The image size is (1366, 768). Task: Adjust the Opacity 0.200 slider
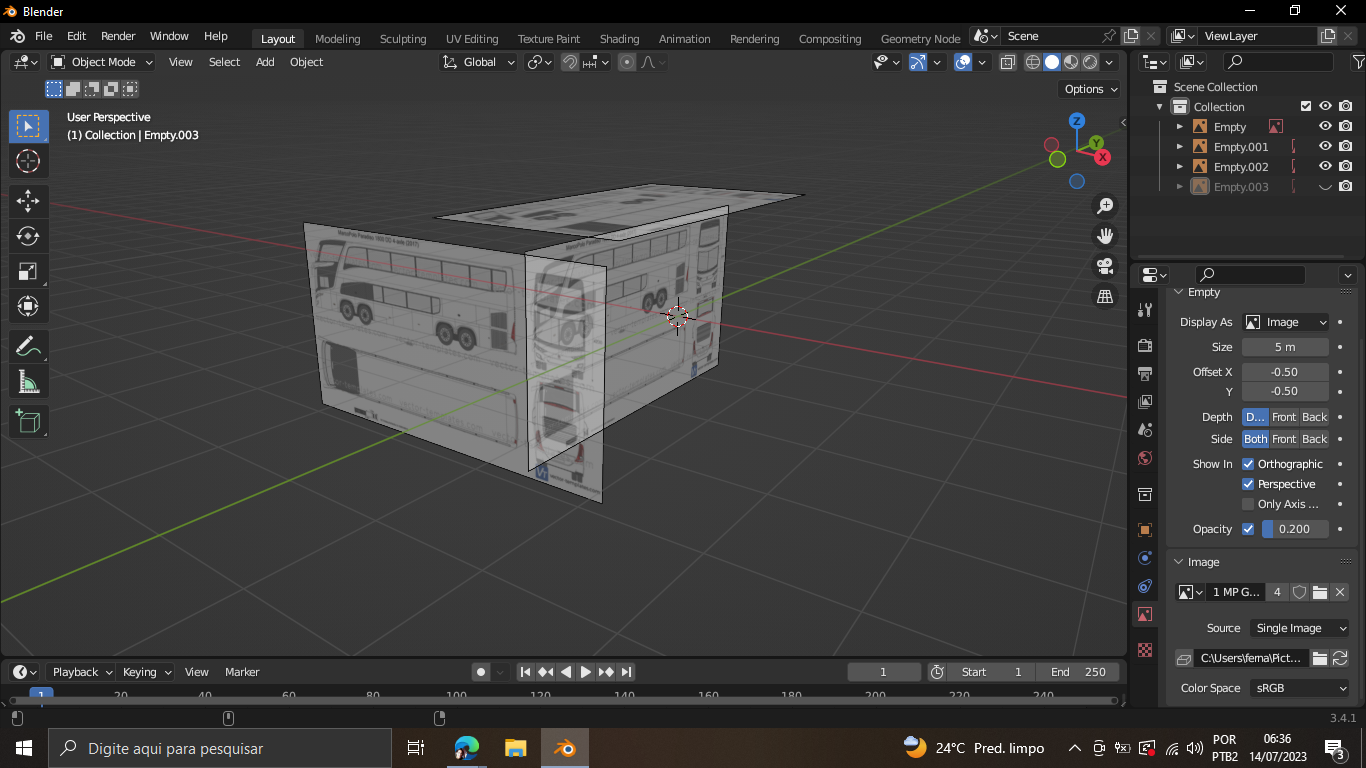1295,529
